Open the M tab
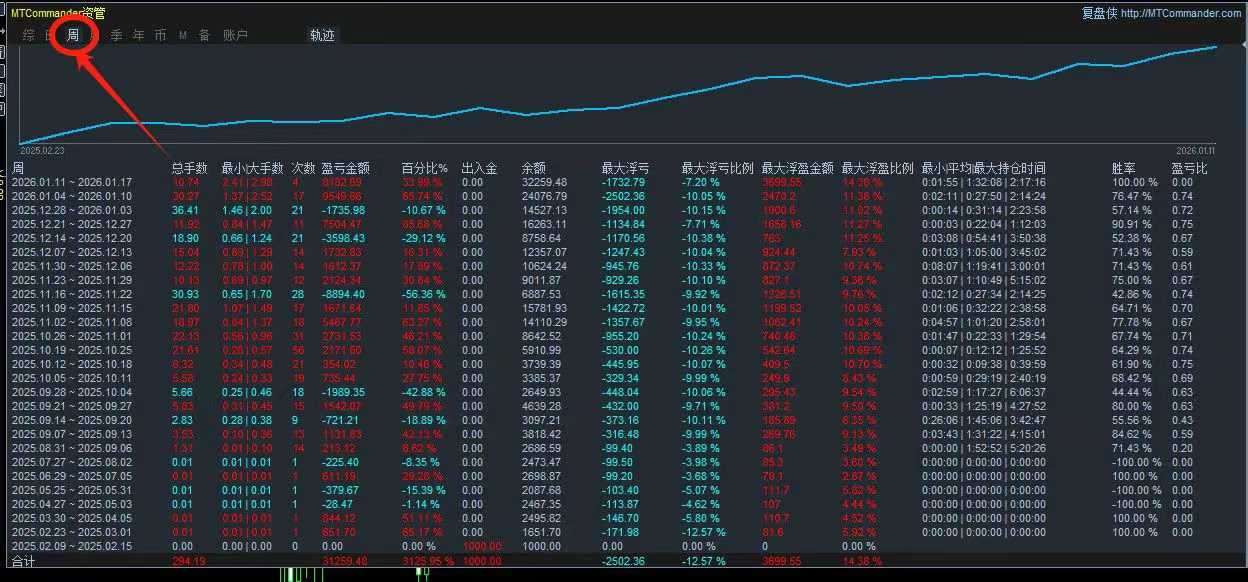The width and height of the screenshot is (1248, 582). [183, 35]
